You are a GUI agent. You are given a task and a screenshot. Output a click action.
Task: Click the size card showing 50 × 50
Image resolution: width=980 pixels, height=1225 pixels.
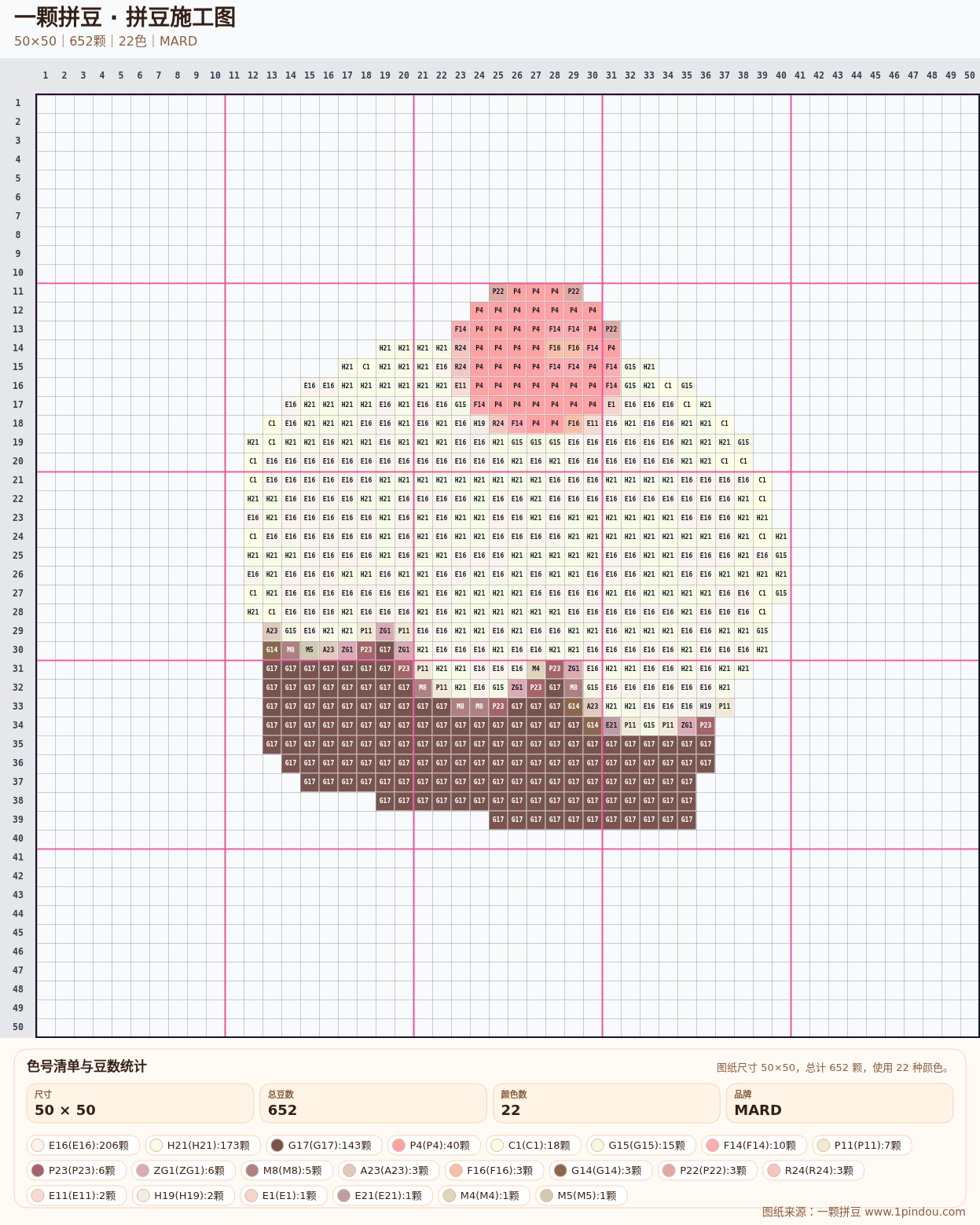(140, 1103)
